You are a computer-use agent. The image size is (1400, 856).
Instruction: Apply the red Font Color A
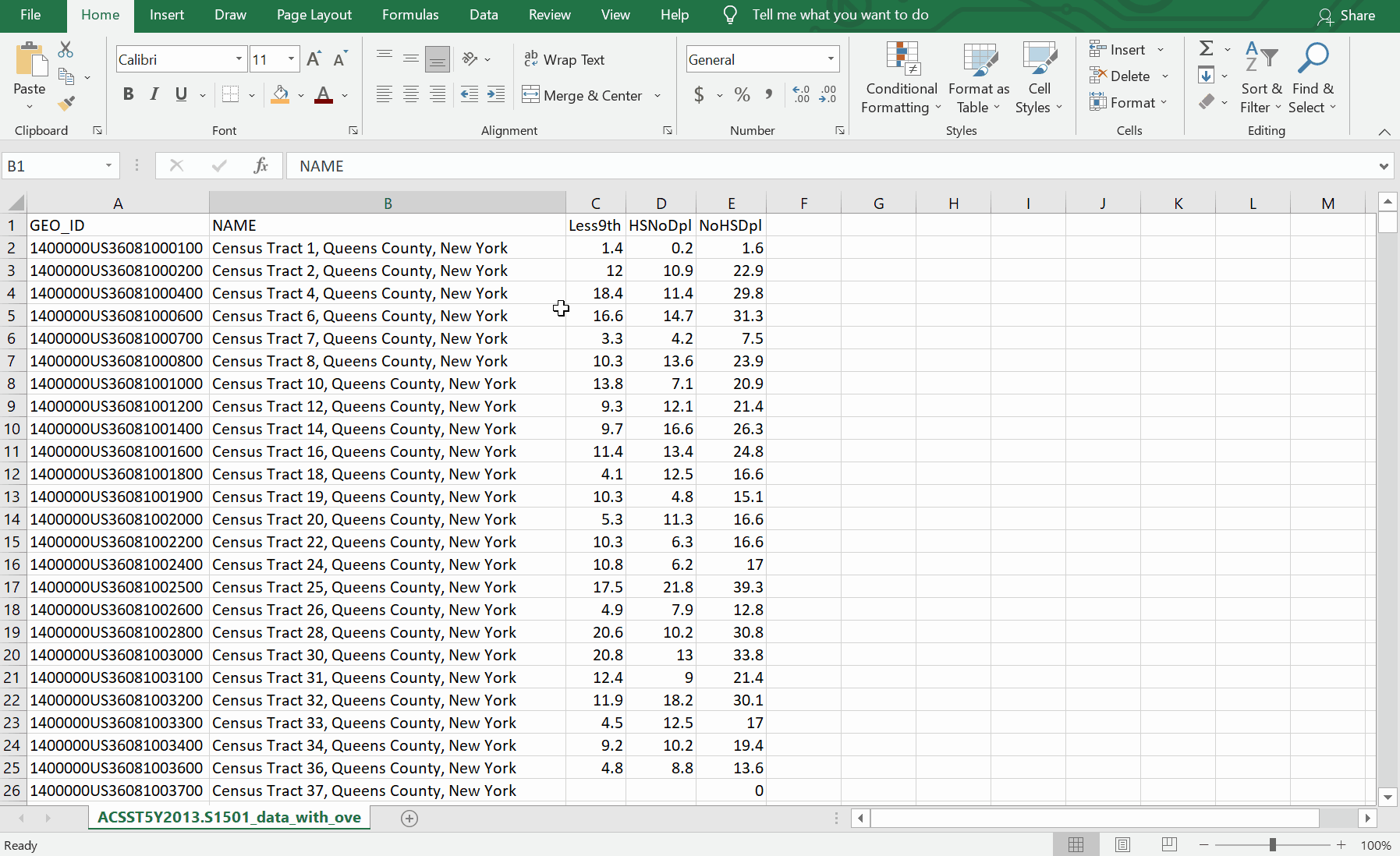tap(324, 94)
